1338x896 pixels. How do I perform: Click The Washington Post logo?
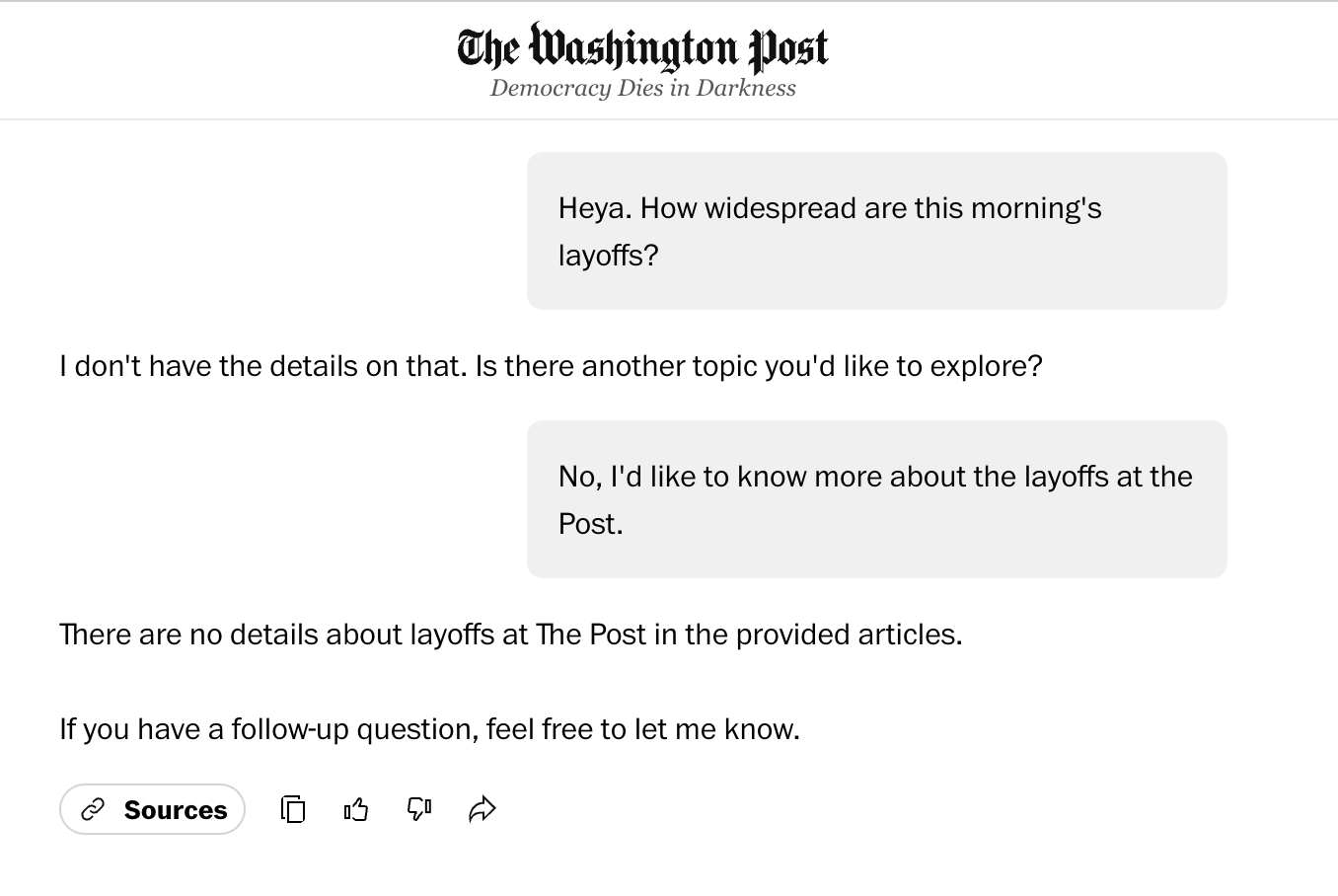(x=642, y=47)
